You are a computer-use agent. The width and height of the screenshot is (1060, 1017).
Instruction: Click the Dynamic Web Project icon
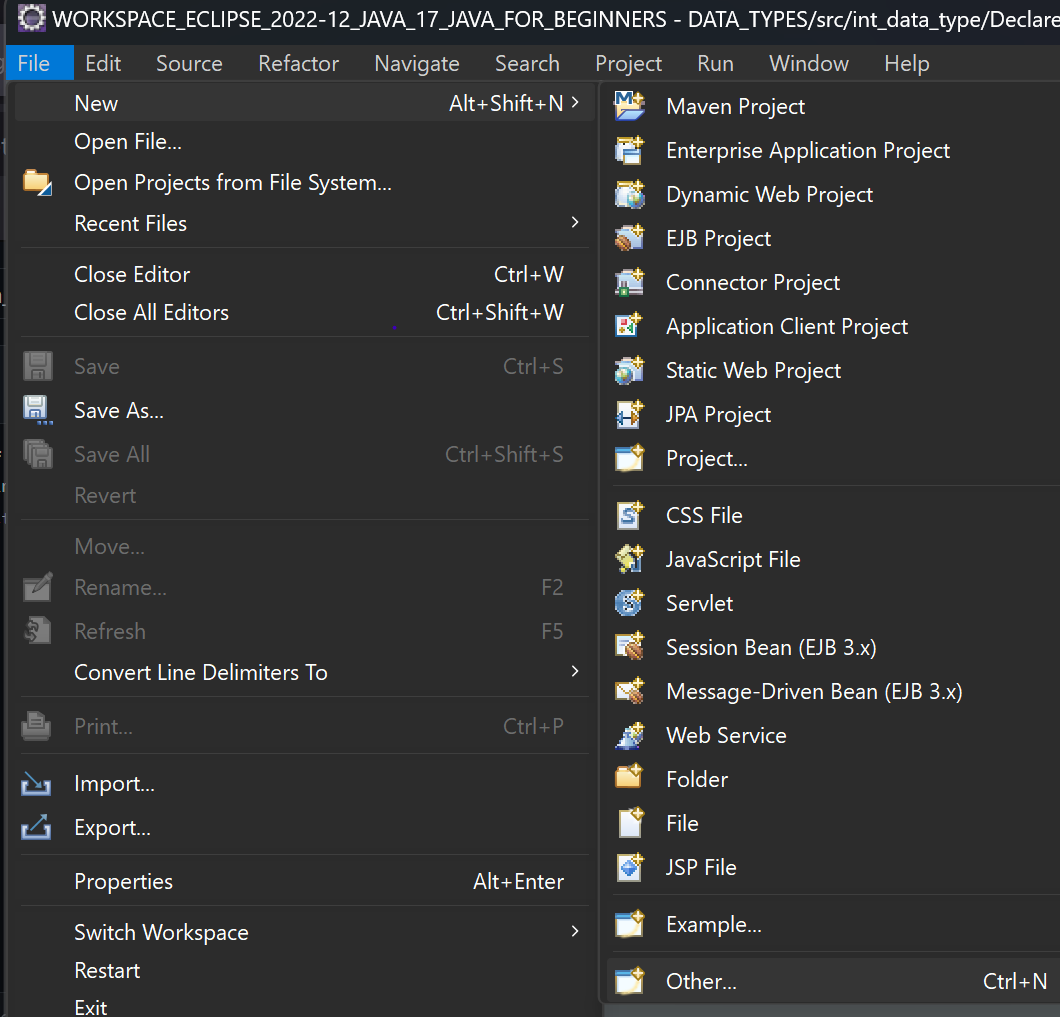629,194
